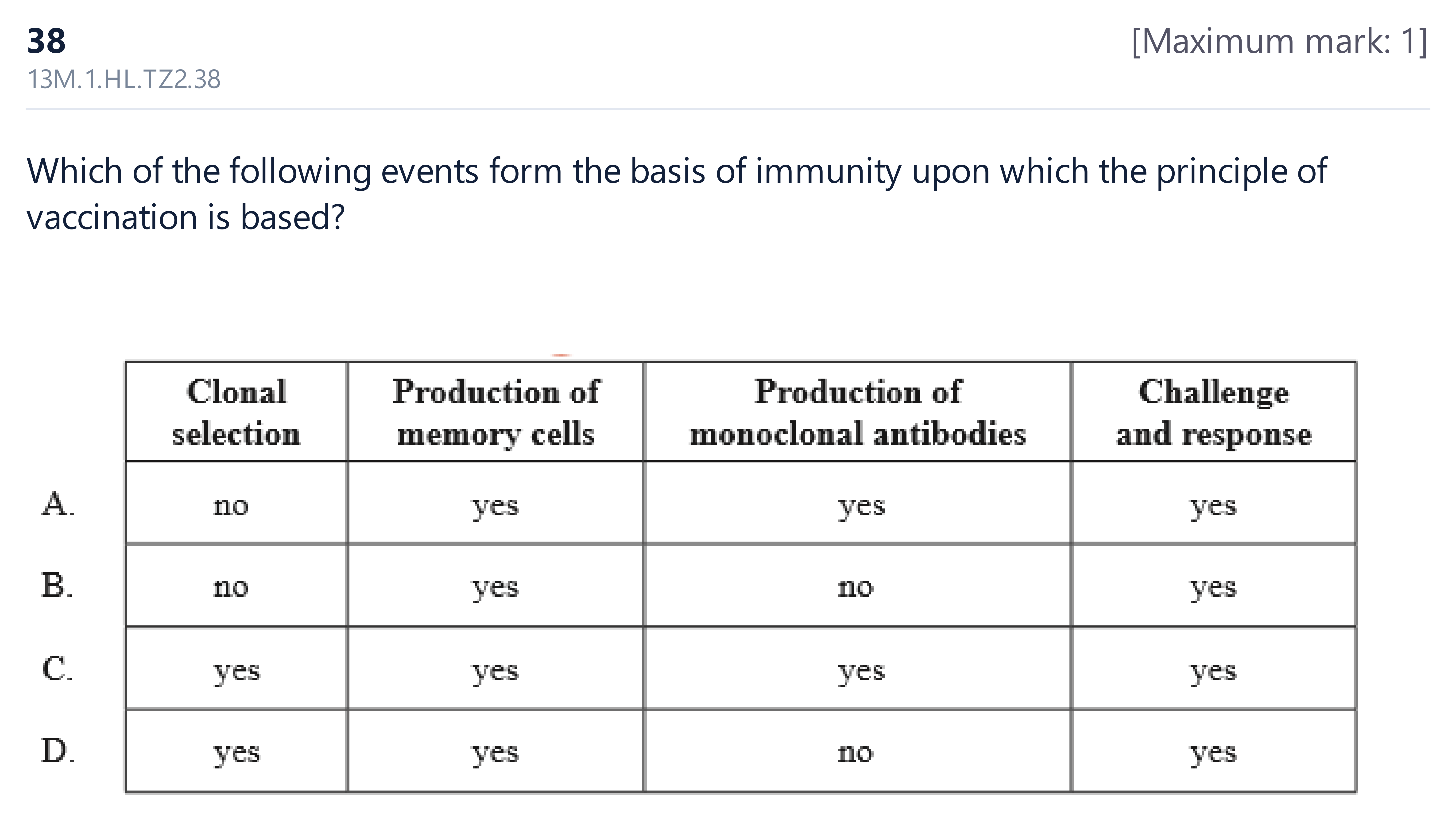Click row B monoclonal antibodies 'no' cell
This screenshot has height=822, width=1456.
pos(857,586)
